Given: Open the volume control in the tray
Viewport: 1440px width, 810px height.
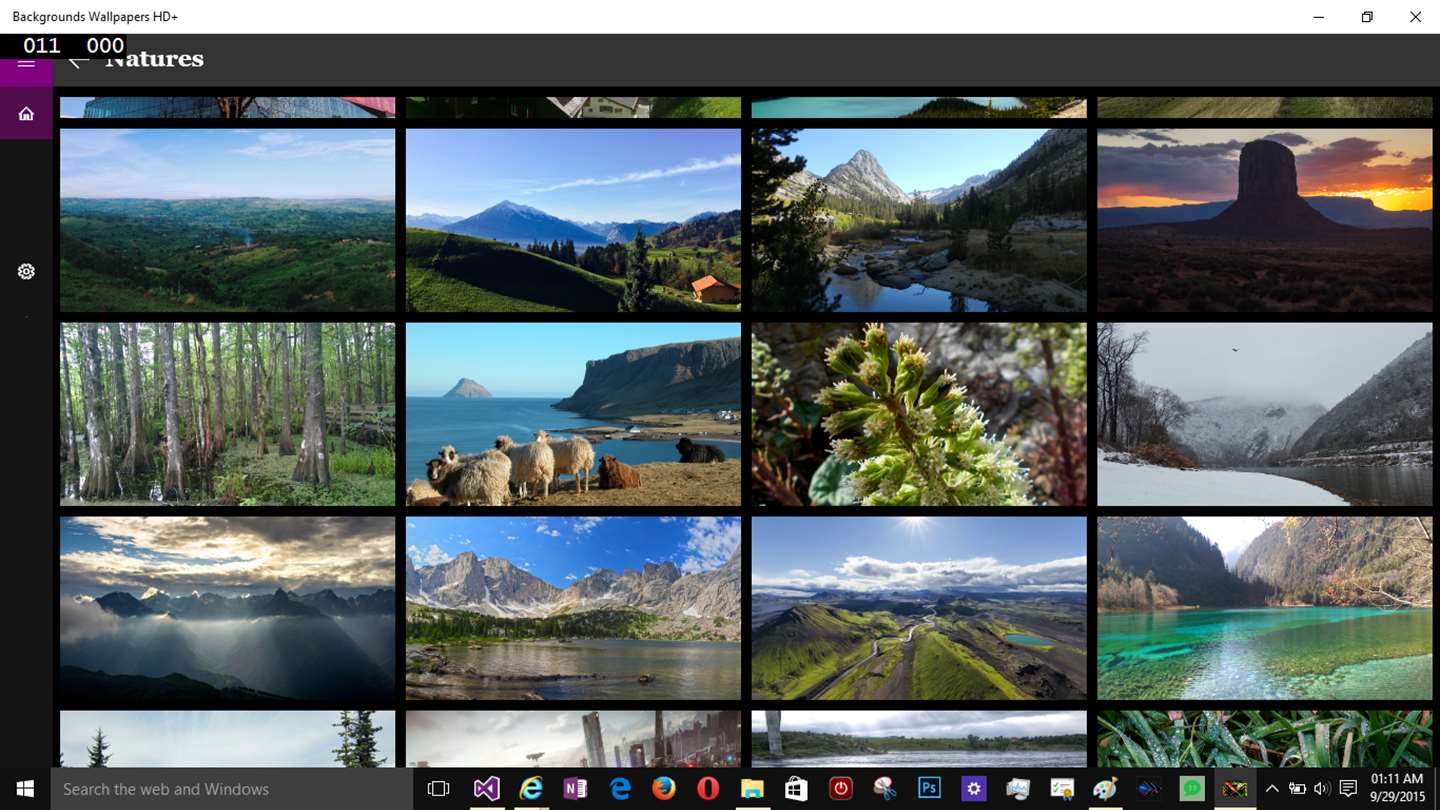Looking at the screenshot, I should click(1321, 789).
